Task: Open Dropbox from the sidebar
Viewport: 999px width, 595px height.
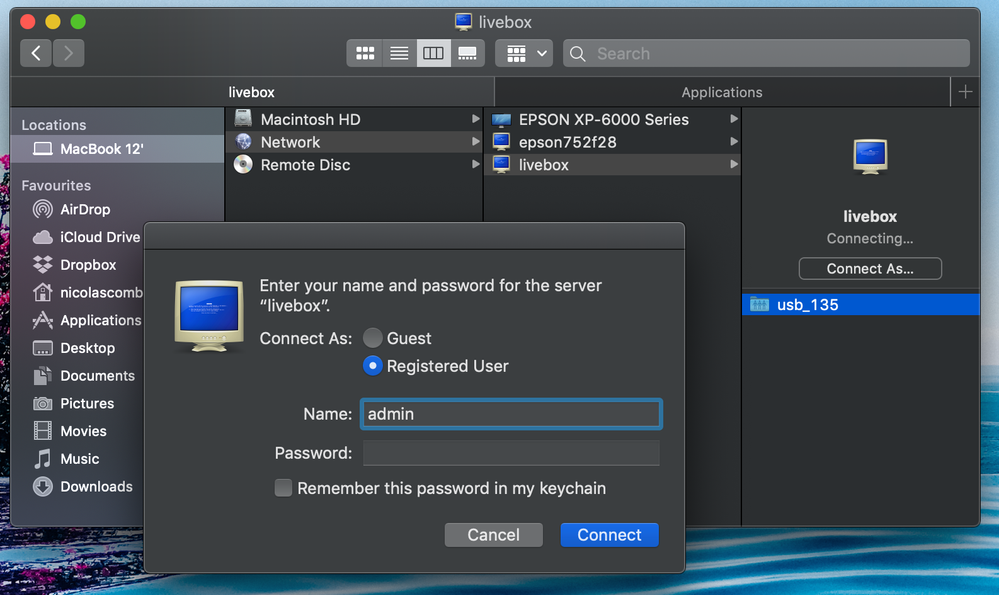Action: pyautogui.click(x=88, y=265)
